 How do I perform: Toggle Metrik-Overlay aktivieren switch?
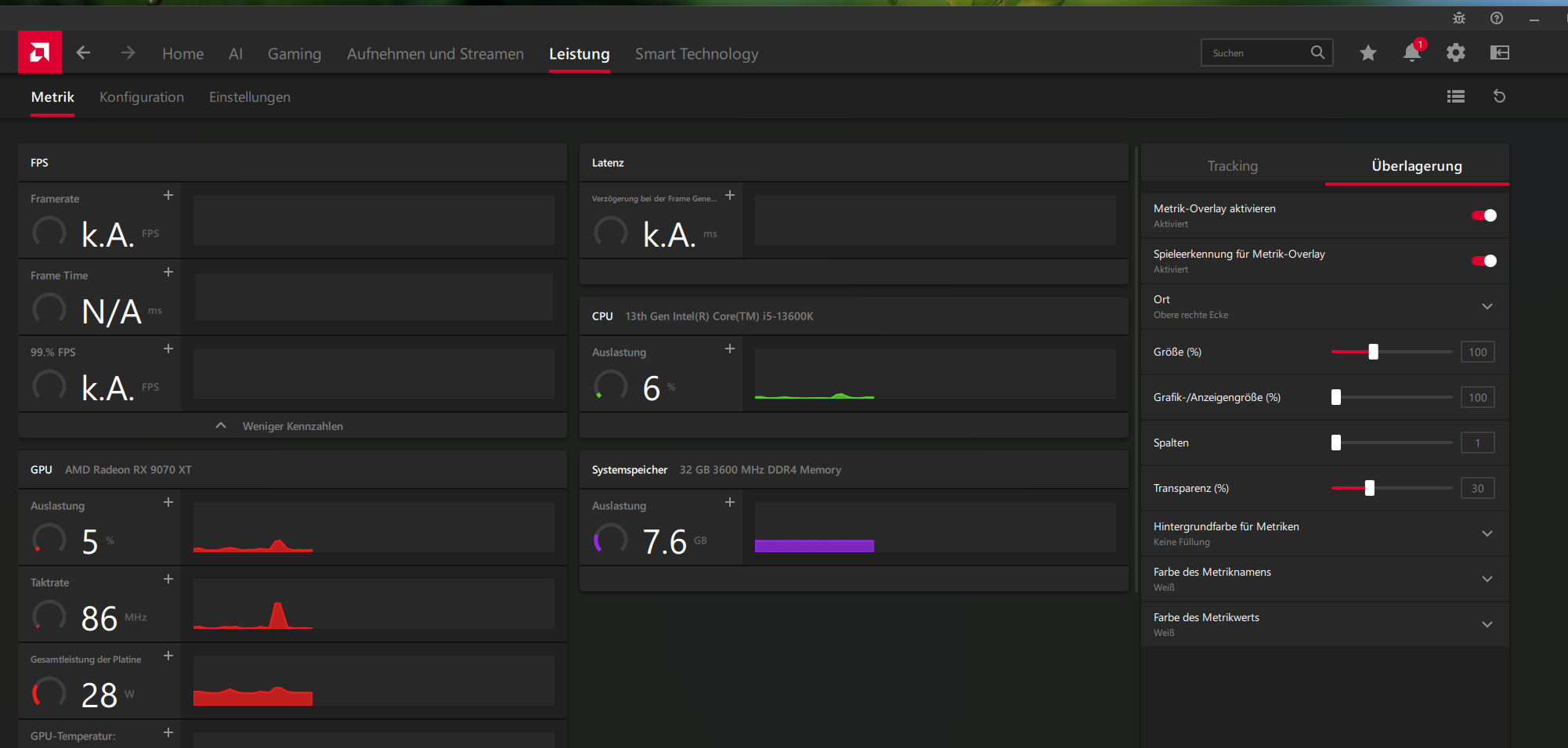[x=1484, y=215]
